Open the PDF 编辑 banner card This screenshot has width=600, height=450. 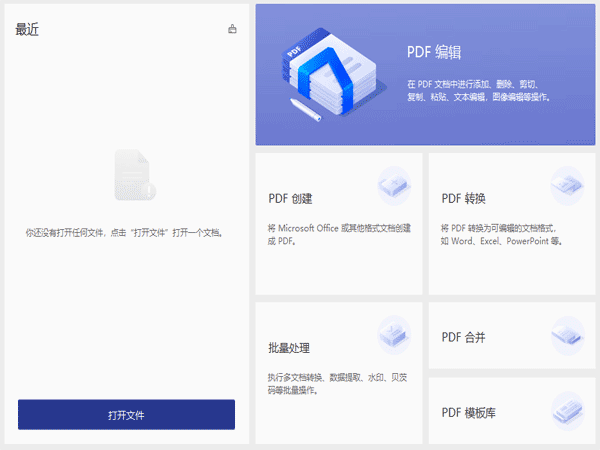click(x=425, y=75)
